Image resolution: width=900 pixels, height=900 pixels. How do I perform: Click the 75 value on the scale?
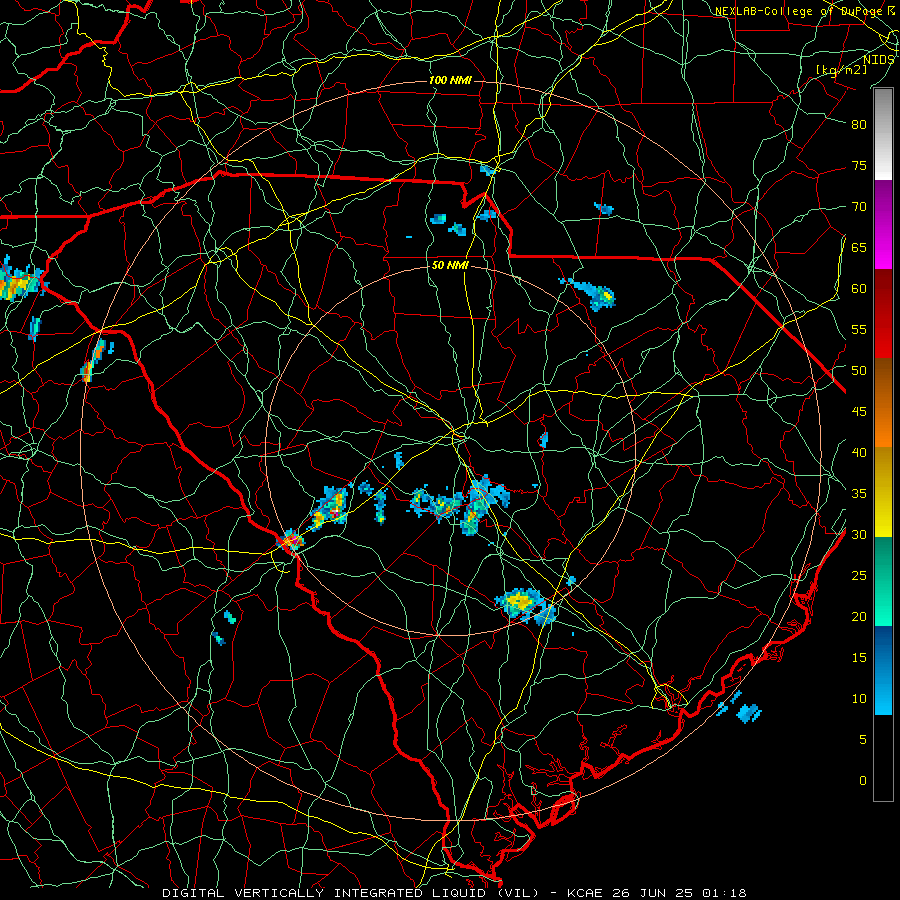coord(859,166)
